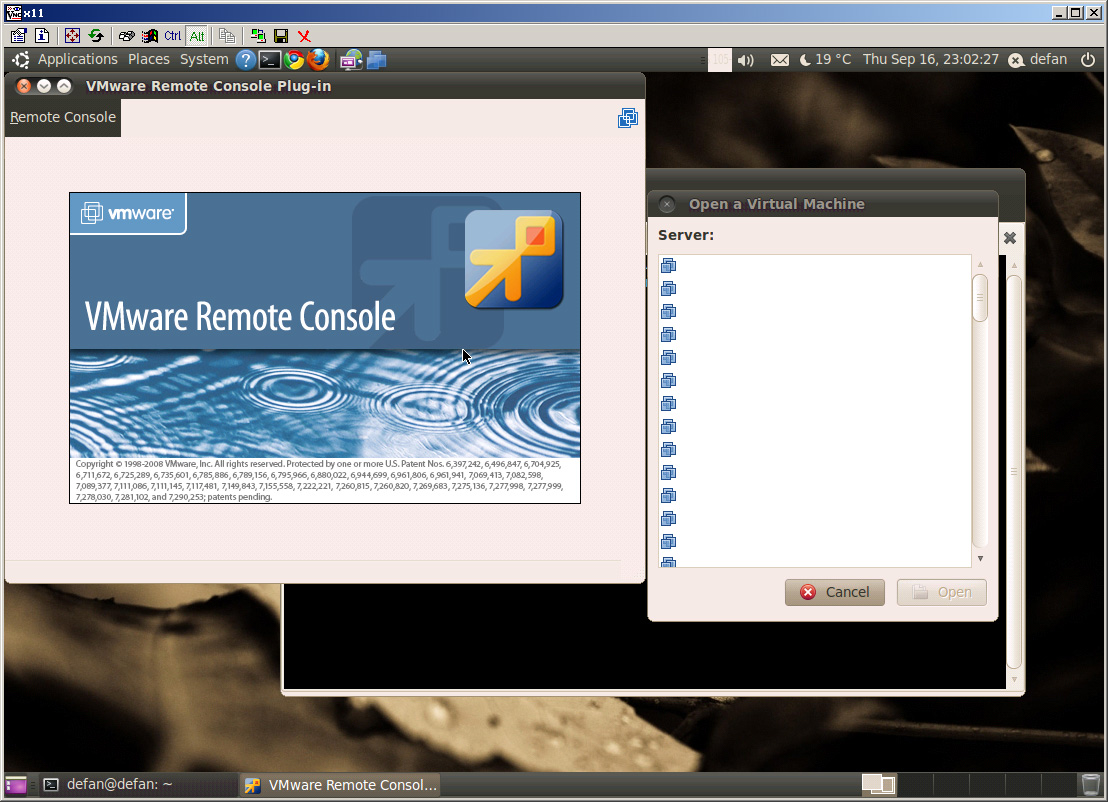Maximize the Remote Console Plug-in window
The height and width of the screenshot is (802, 1108).
64,86
